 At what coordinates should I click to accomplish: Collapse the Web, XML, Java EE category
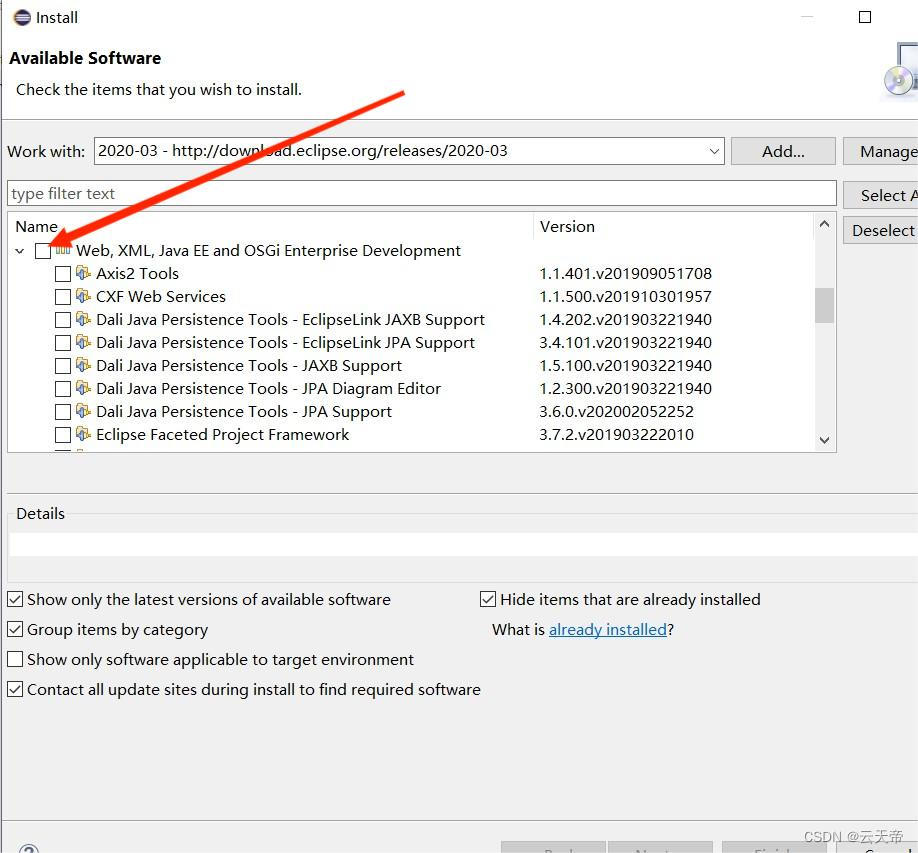[20, 251]
